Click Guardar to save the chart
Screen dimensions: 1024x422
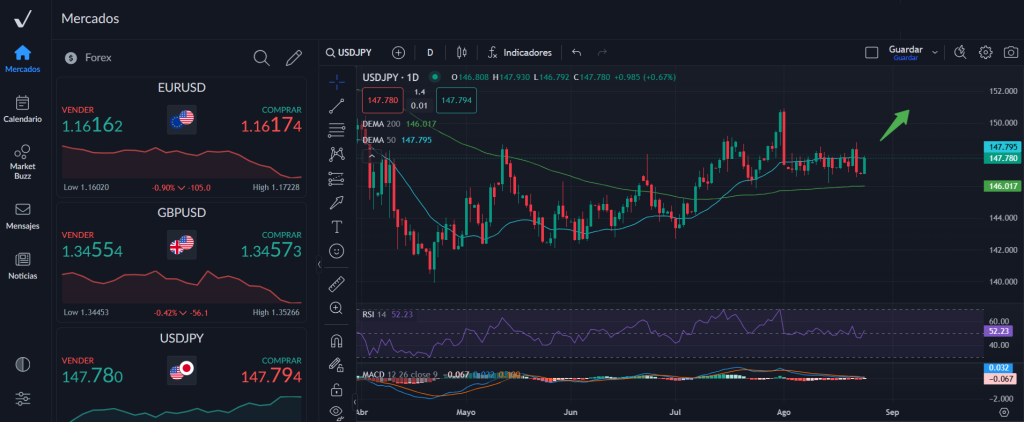[x=905, y=52]
